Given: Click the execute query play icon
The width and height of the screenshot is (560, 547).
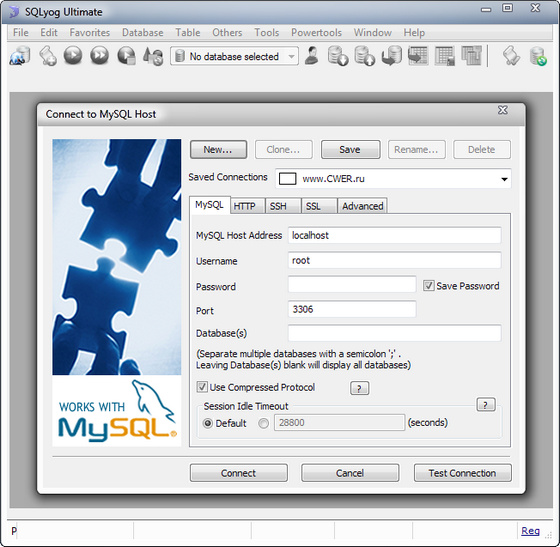Looking at the screenshot, I should tap(73, 56).
